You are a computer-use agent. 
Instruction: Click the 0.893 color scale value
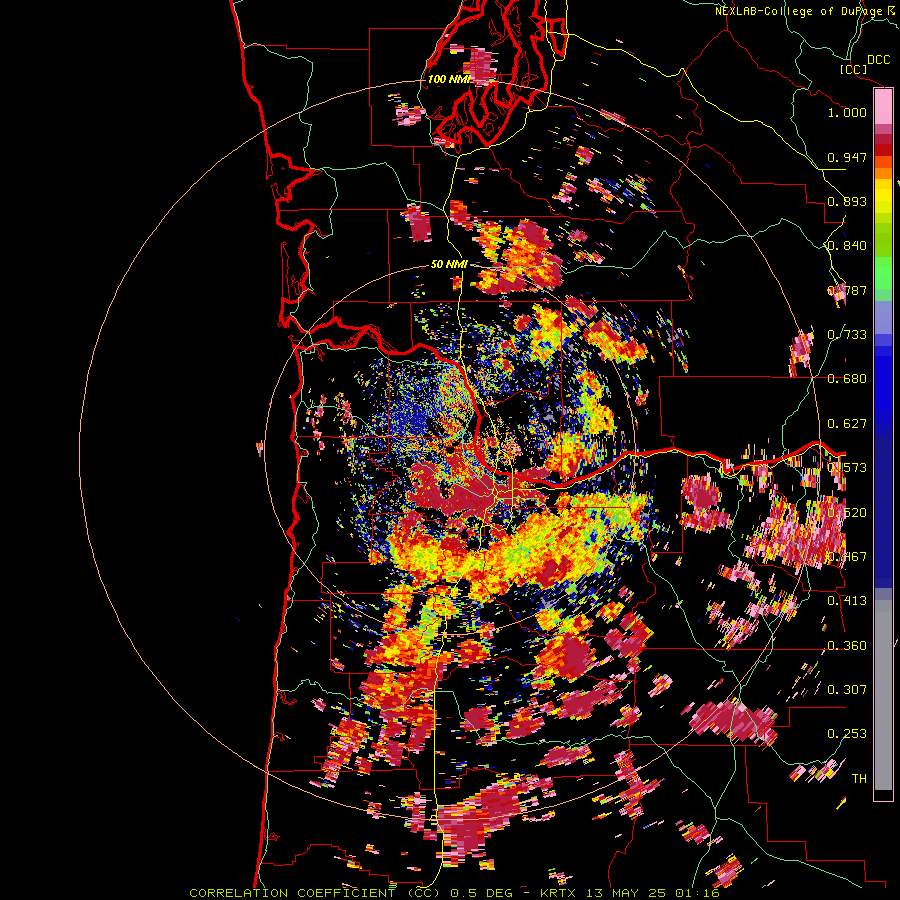point(847,201)
